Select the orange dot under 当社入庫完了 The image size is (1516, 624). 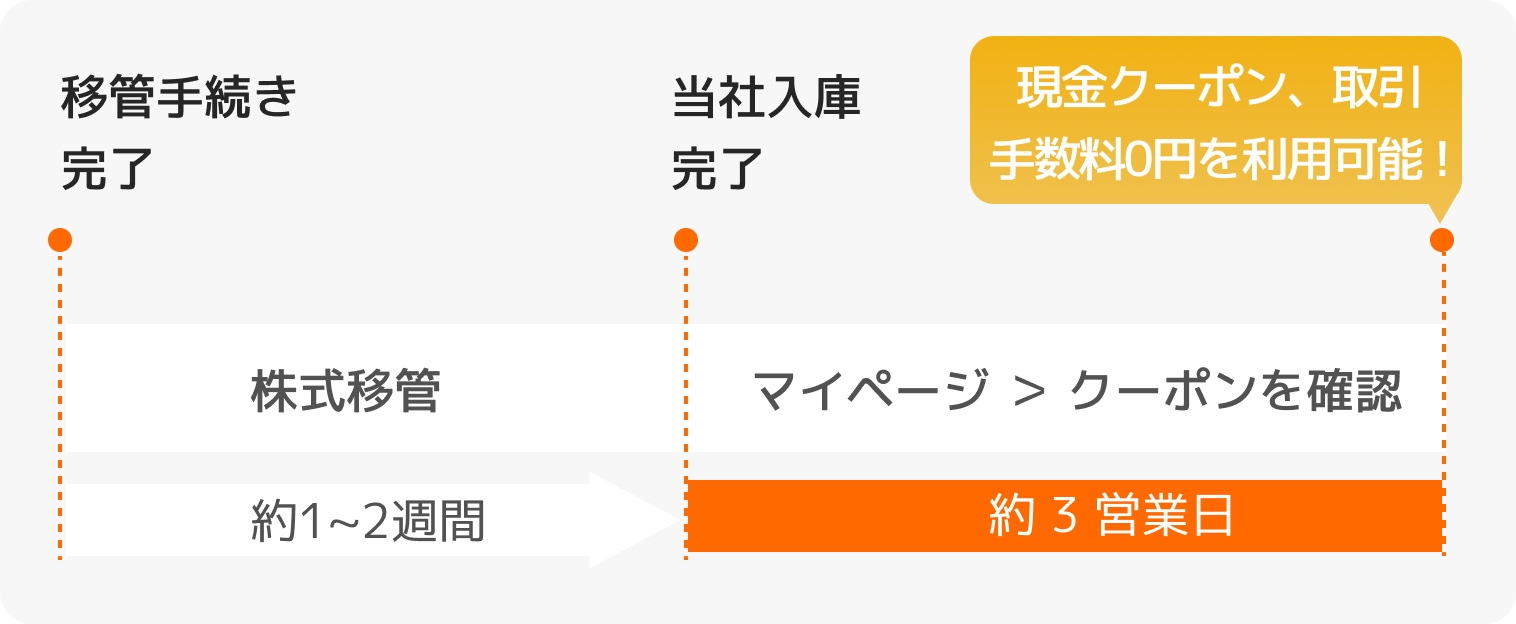tap(686, 240)
